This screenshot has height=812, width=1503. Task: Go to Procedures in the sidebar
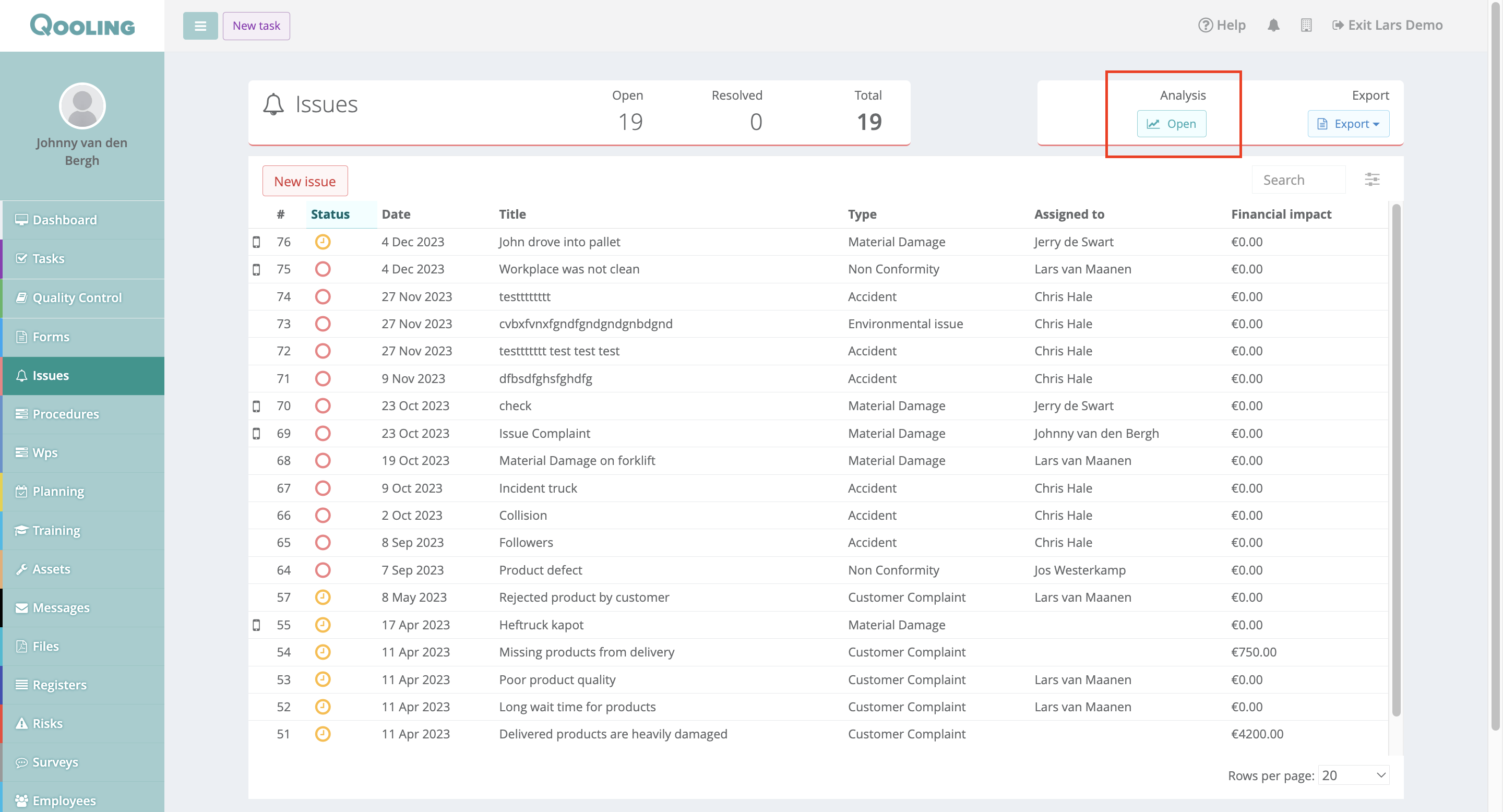tap(66, 414)
